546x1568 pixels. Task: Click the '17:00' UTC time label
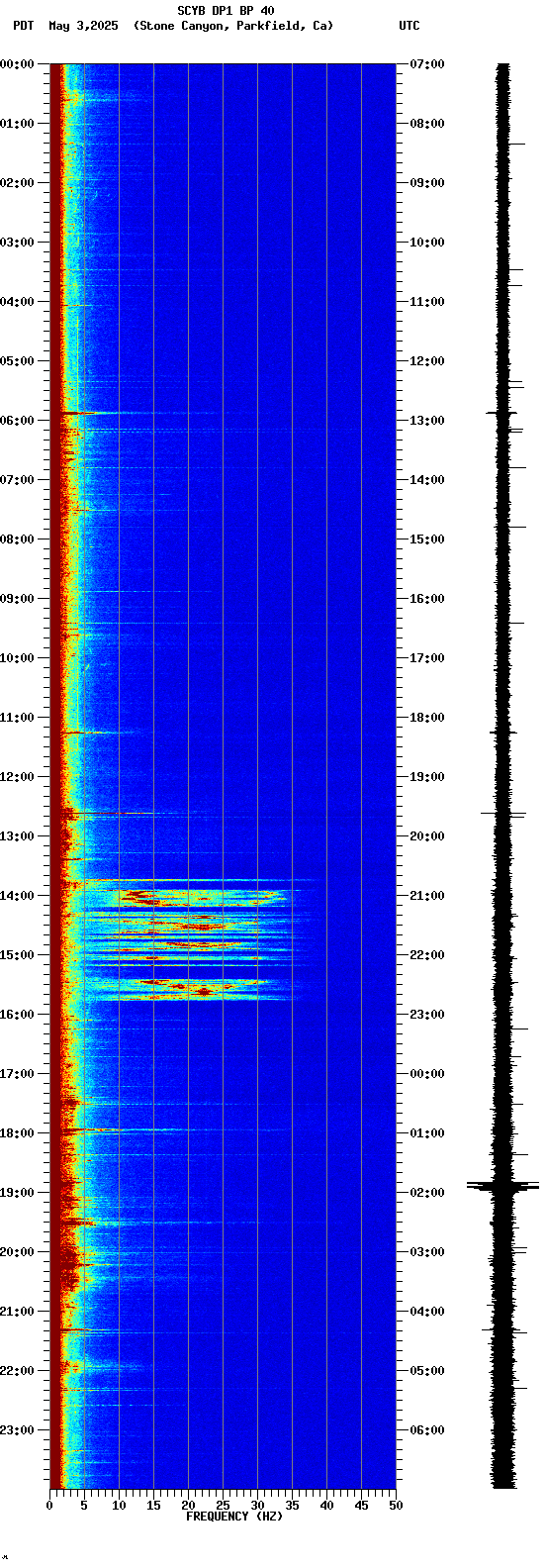[426, 658]
